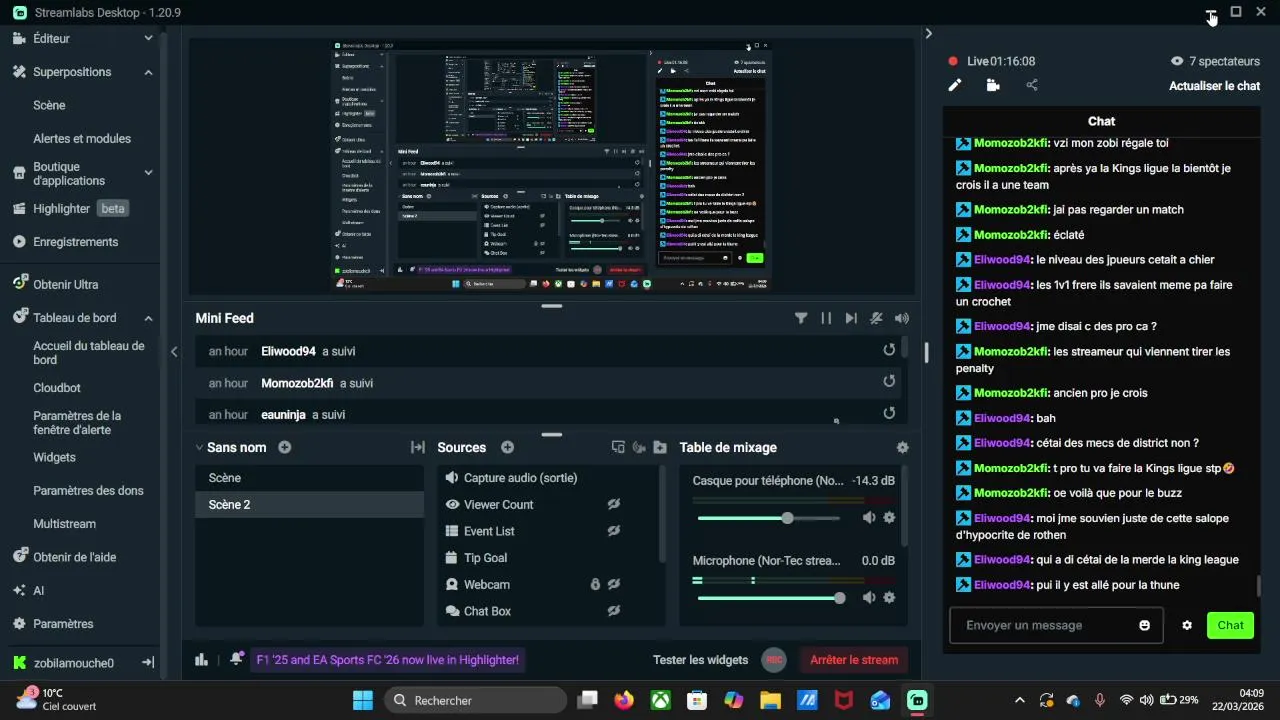This screenshot has height=720, width=1280.
Task: Open scene transitions icon beside Sans nom
Action: point(418,447)
